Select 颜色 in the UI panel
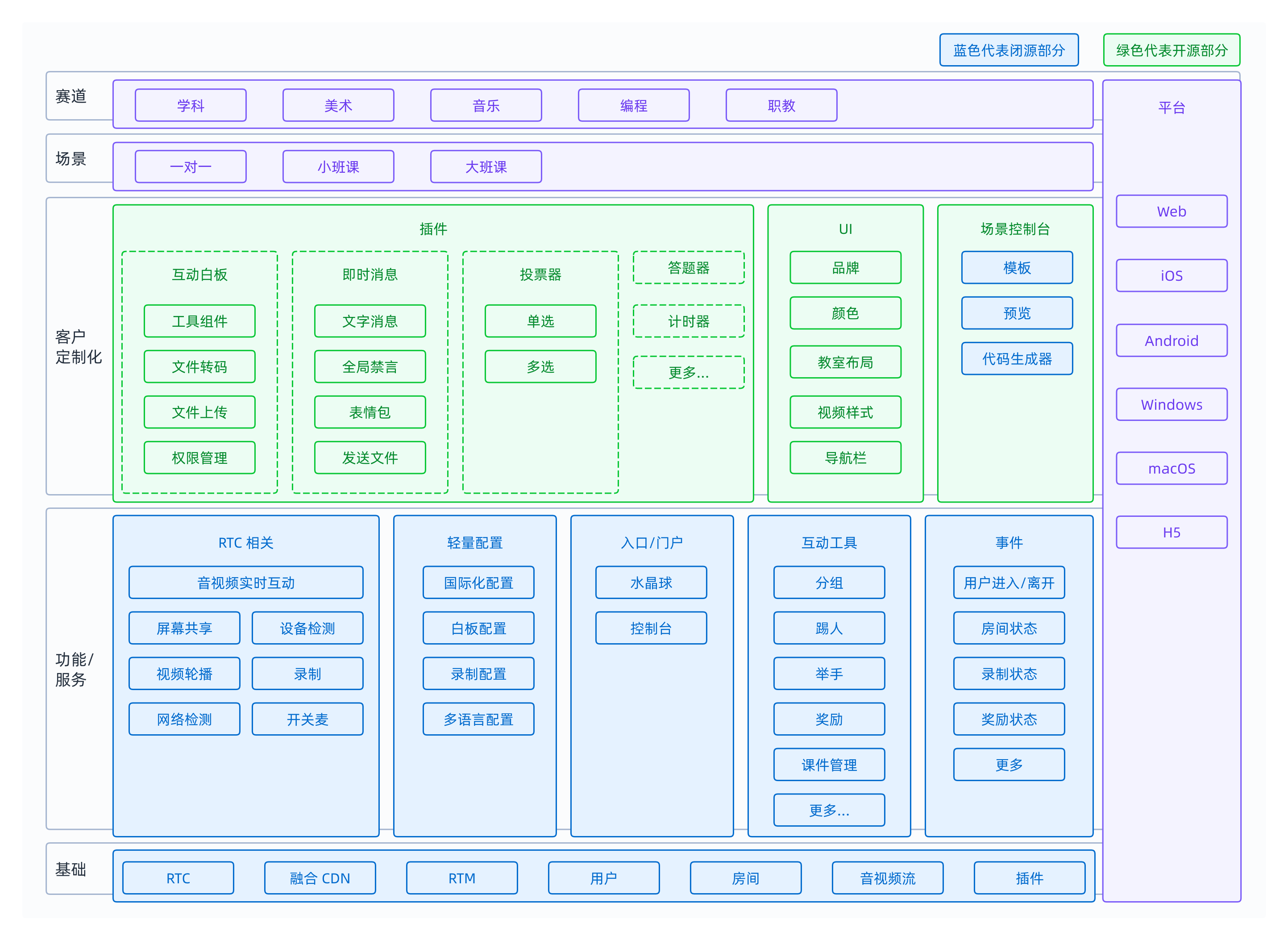 (x=845, y=313)
